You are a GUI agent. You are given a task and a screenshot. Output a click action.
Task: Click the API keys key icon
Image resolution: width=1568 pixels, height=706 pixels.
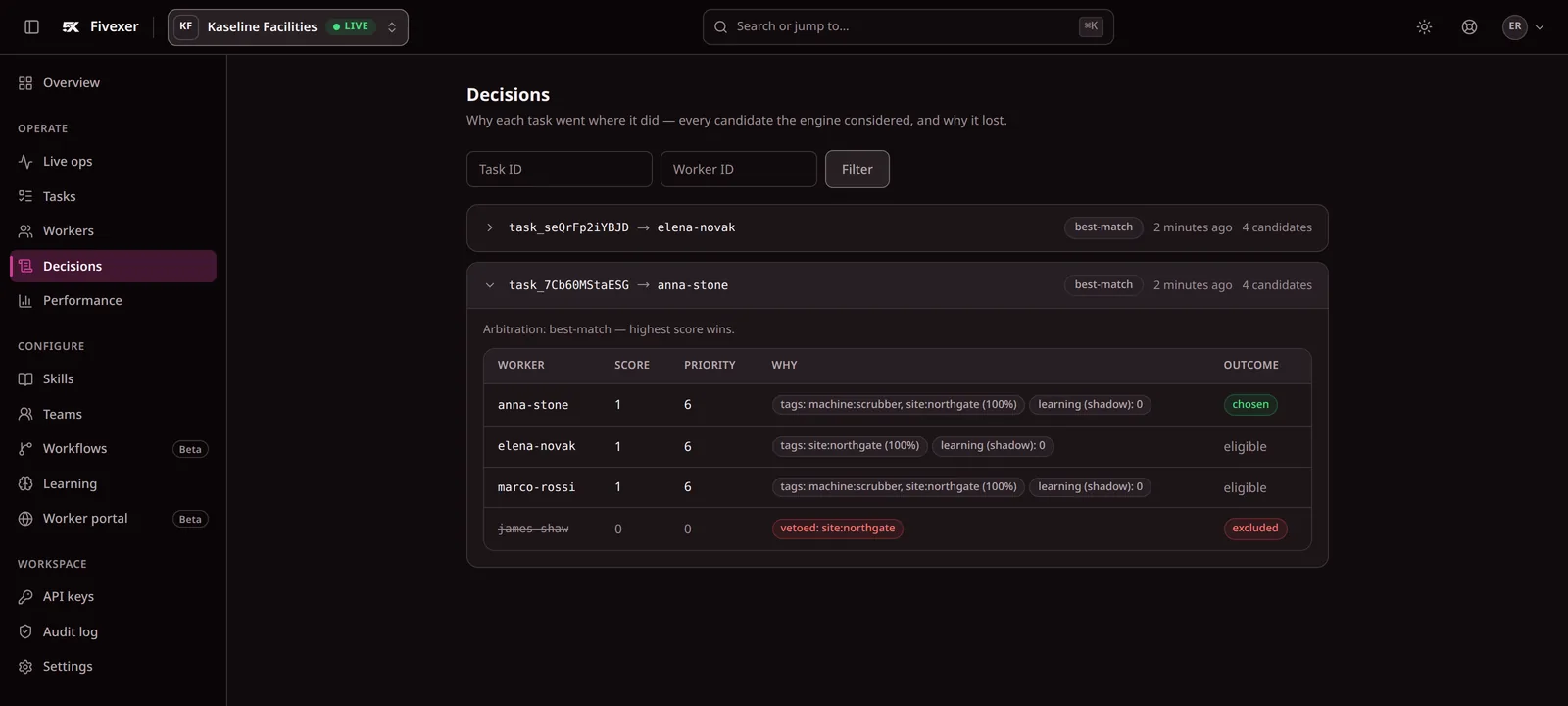pyautogui.click(x=25, y=597)
